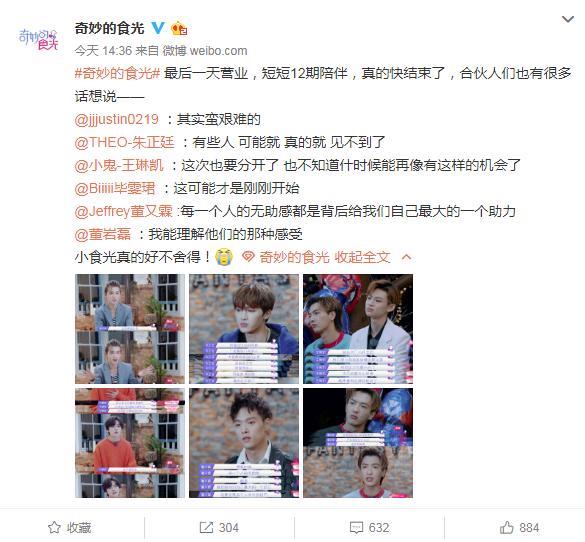The image size is (585, 542).
Task: Open the post options chevron menu
Action: [x=568, y=19]
